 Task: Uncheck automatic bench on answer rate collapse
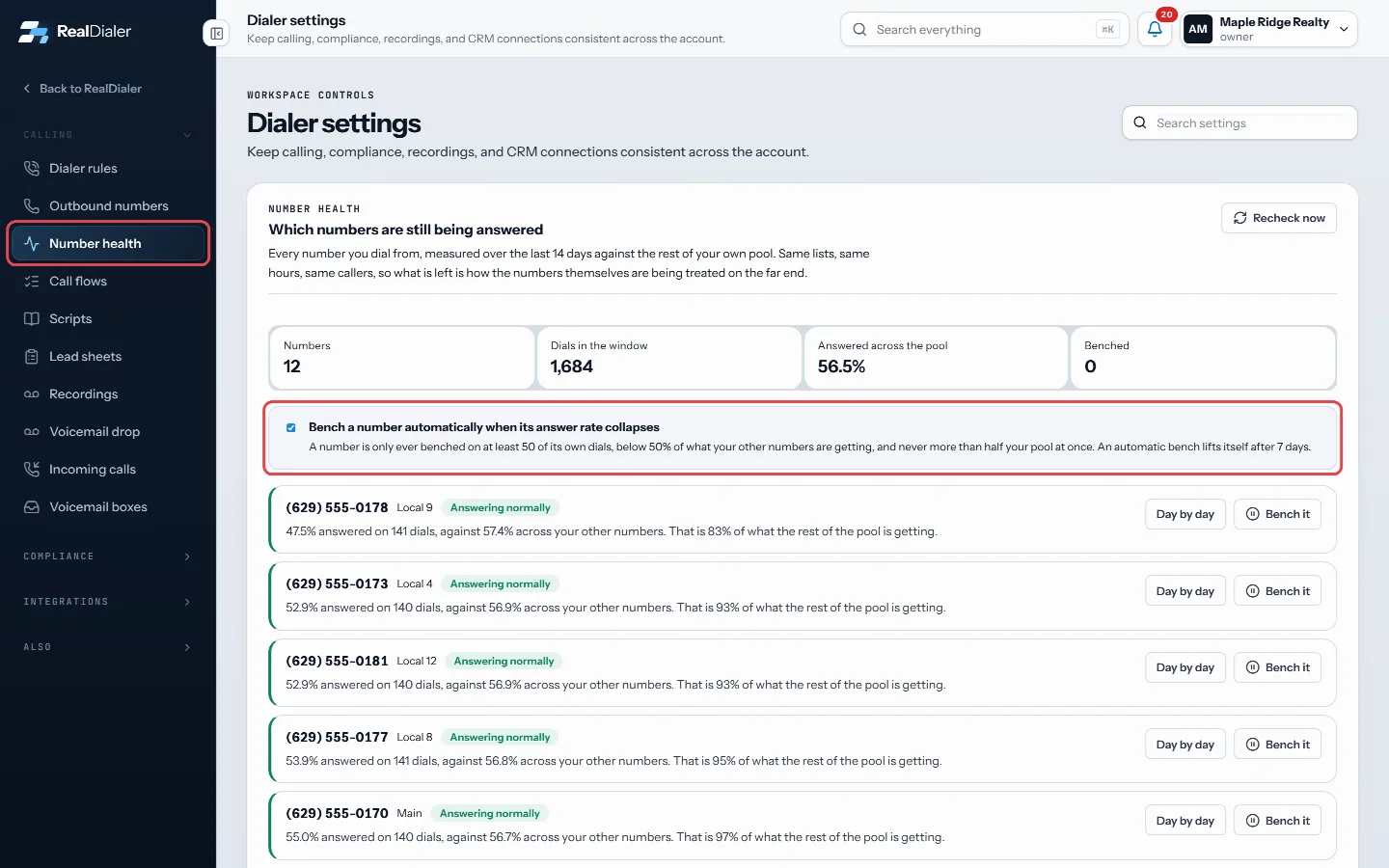coord(291,427)
